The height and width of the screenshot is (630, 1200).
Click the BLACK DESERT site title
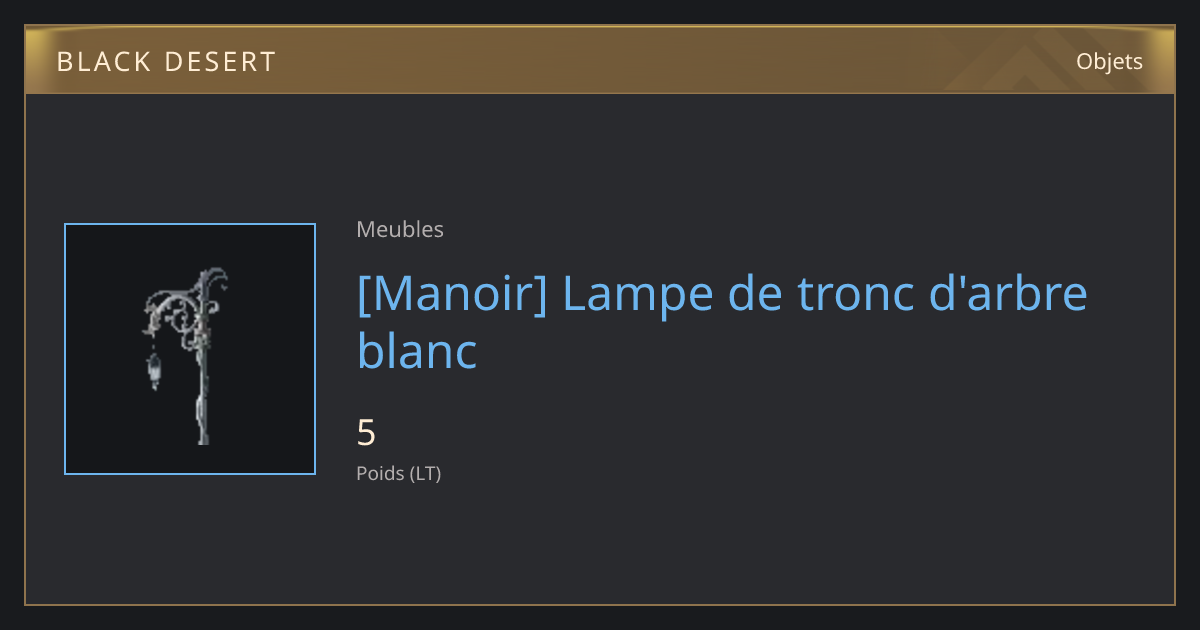tap(166, 62)
